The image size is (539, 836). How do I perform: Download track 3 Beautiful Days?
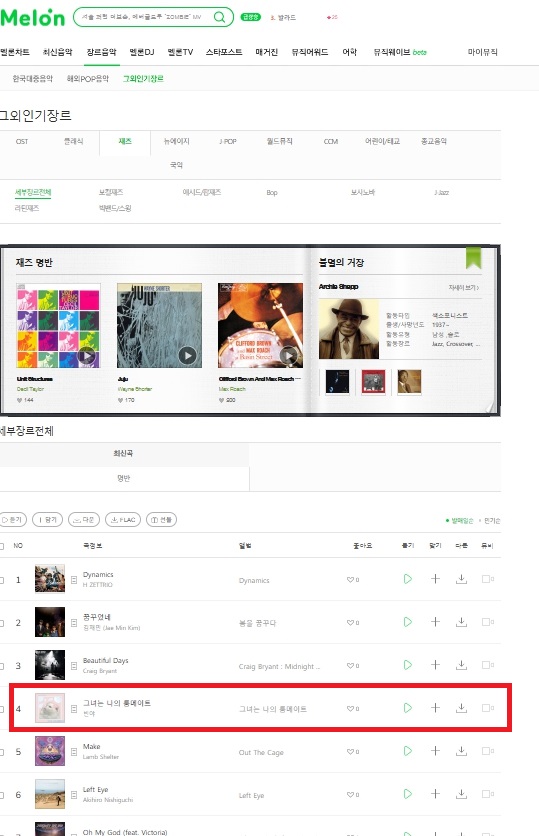461,665
